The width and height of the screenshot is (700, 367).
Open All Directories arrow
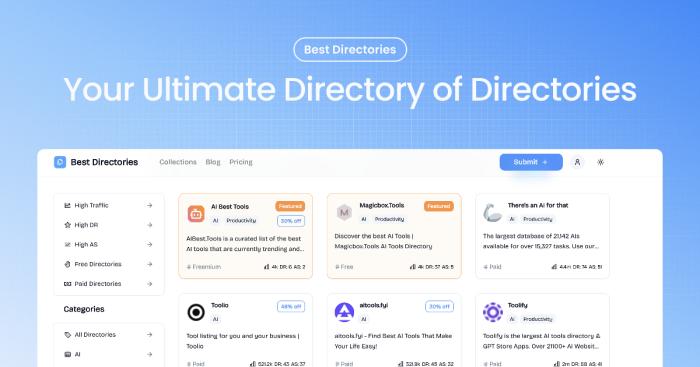(150, 335)
